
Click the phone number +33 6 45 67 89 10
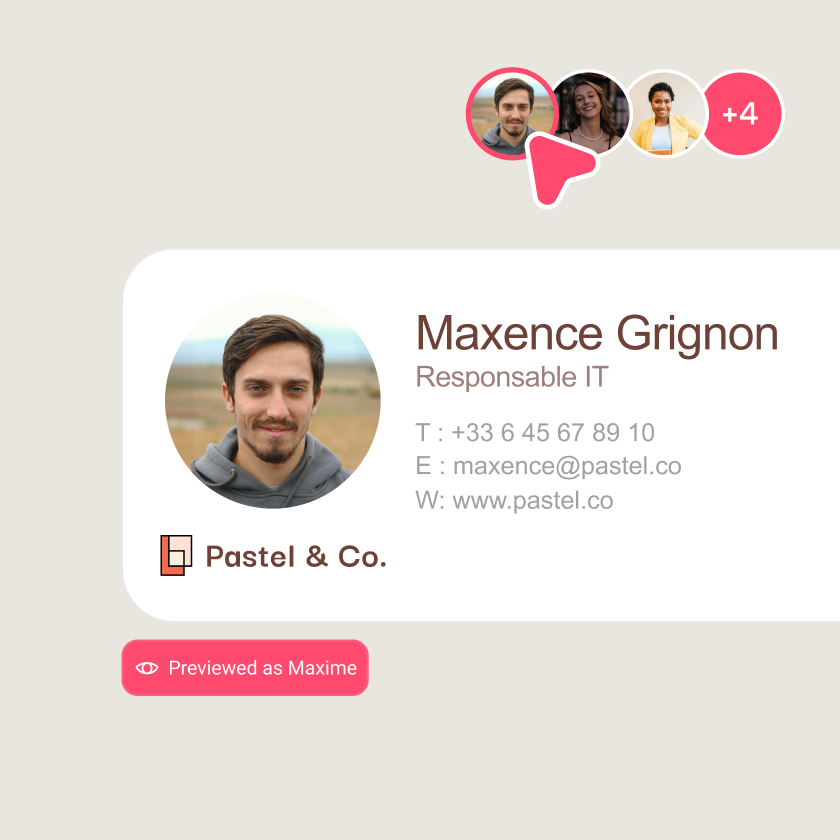[553, 432]
